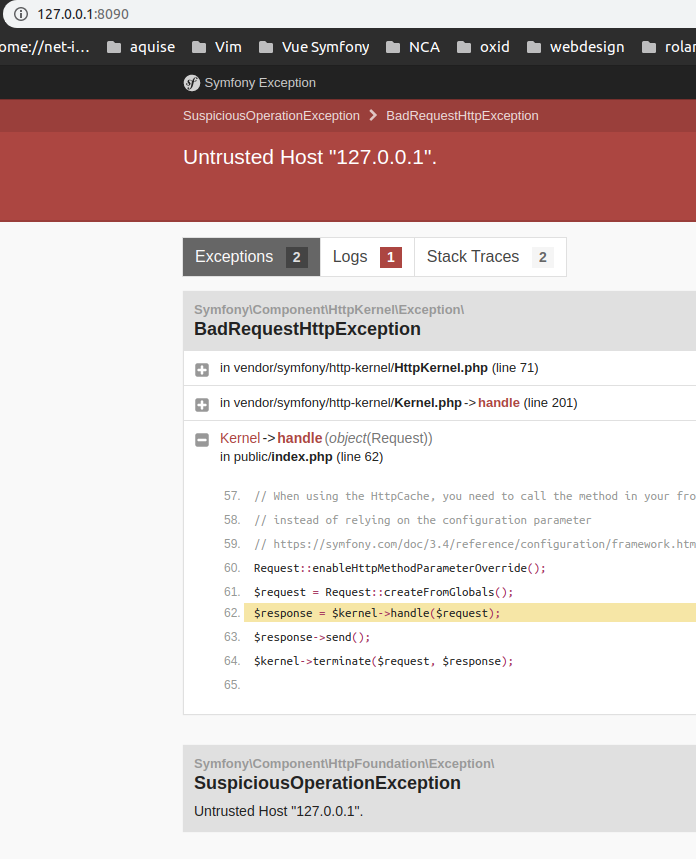Click the Logs count badge 1
Screen dimensions: 696x859
point(391,257)
